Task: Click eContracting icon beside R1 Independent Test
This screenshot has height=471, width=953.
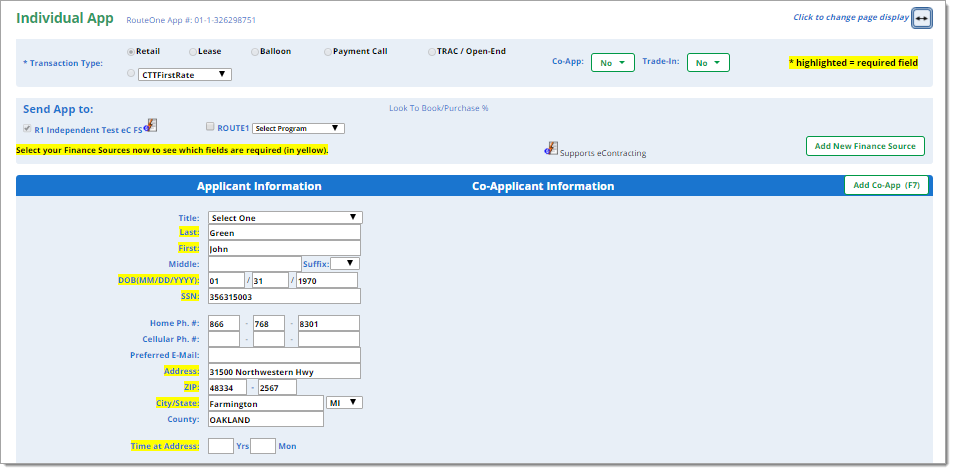Action: [x=149, y=125]
